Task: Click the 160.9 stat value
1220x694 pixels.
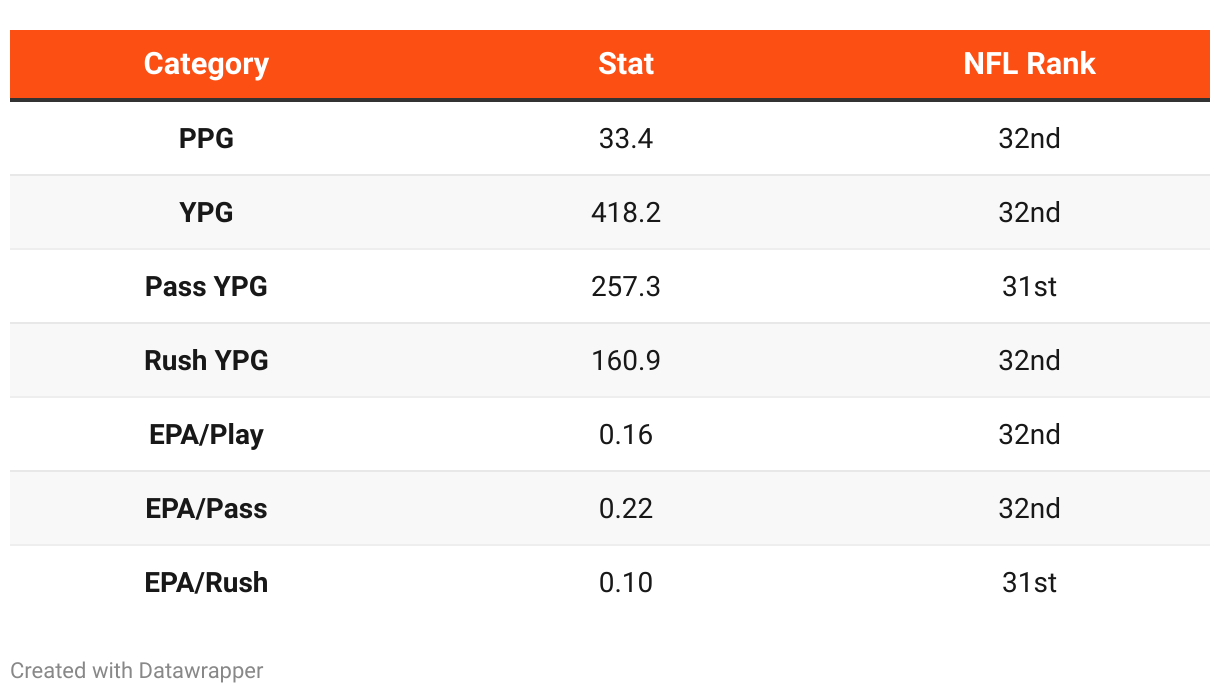Action: coord(626,360)
